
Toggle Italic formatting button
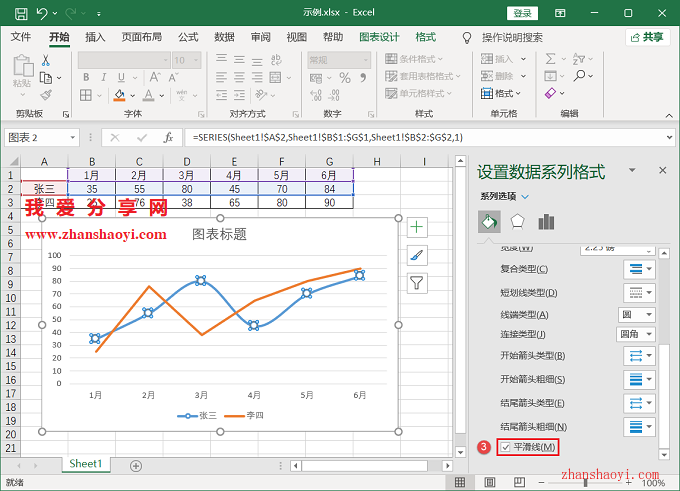tap(104, 78)
